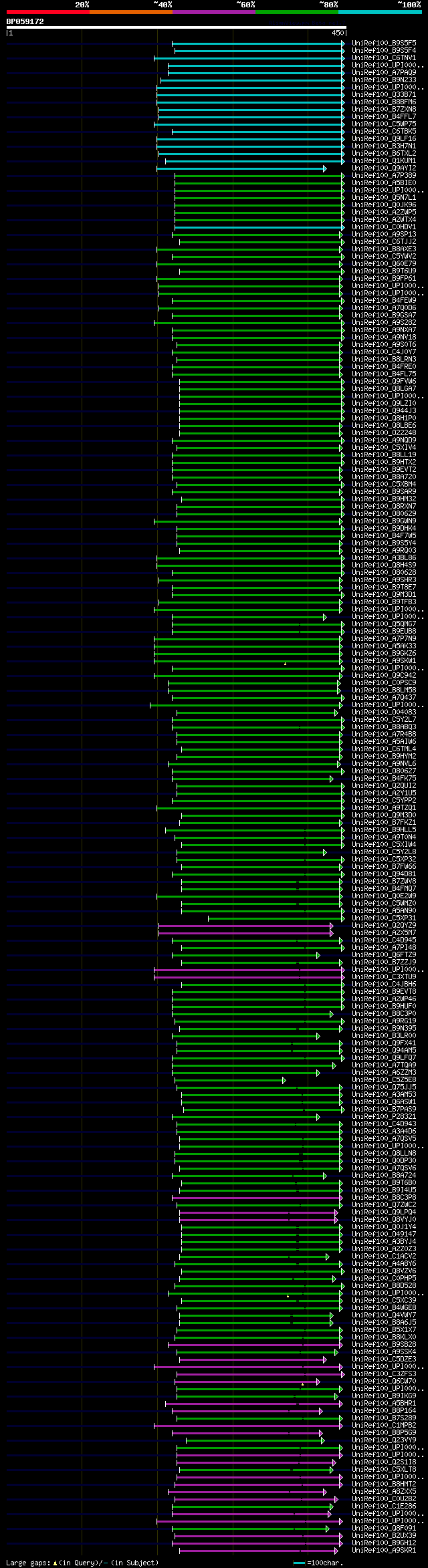Select the UniRef100_A3BL86 label
428x1568 pixels.
tap(384, 557)
